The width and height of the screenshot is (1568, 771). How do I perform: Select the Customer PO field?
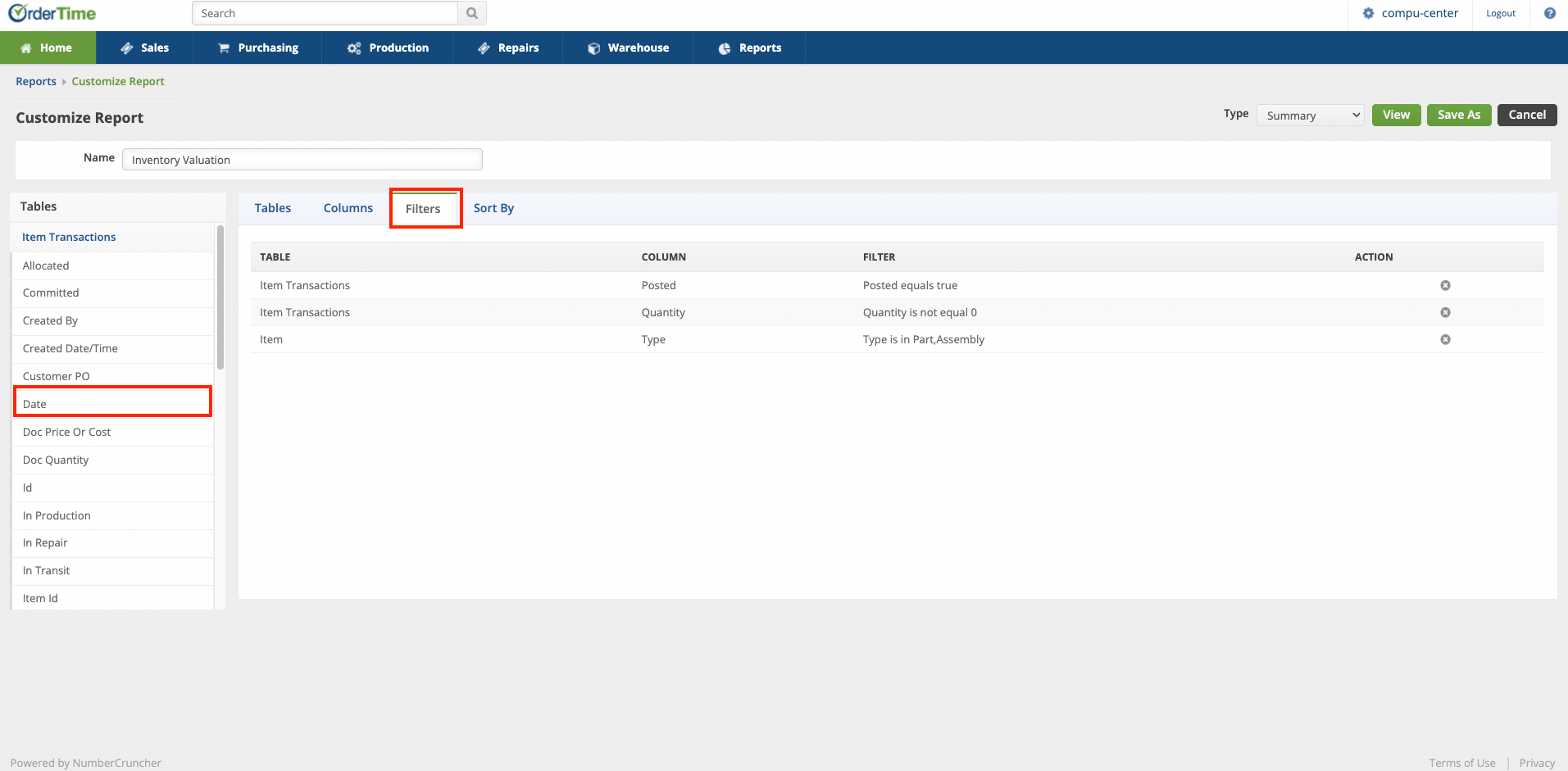(x=113, y=376)
